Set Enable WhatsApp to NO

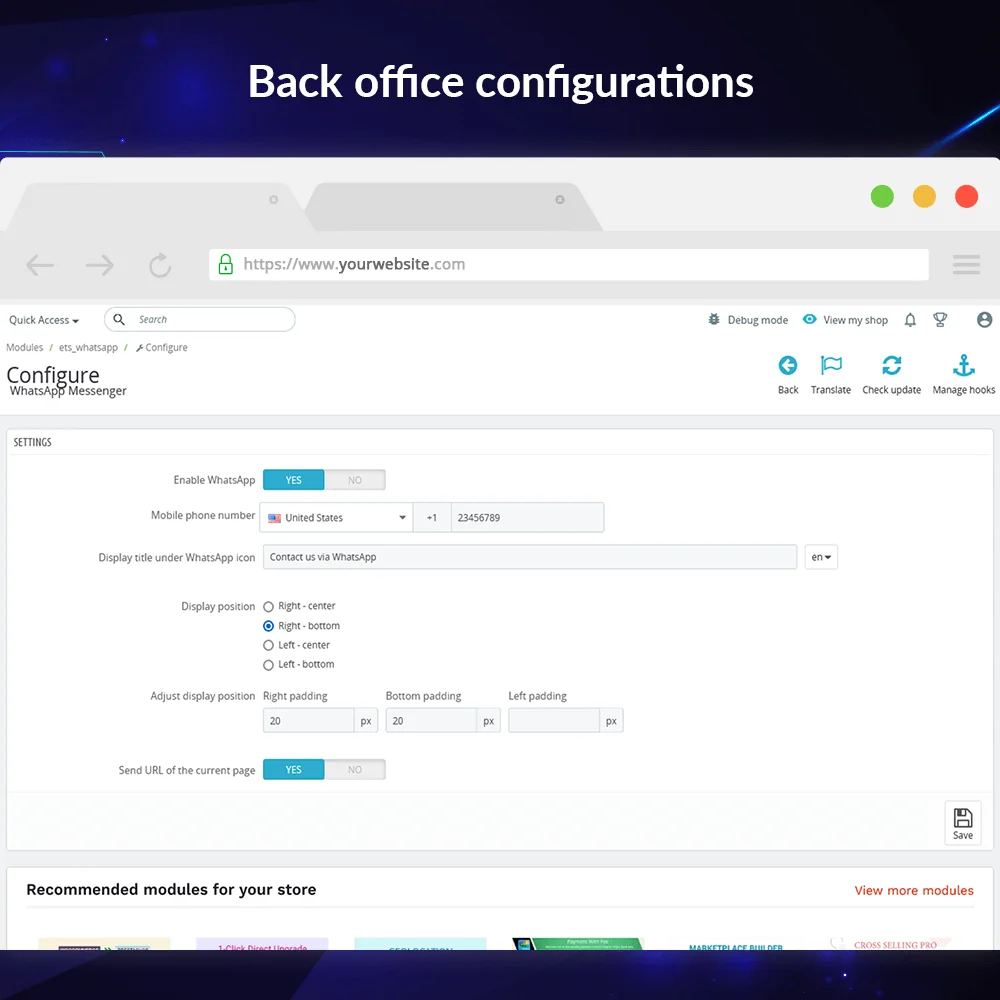355,480
